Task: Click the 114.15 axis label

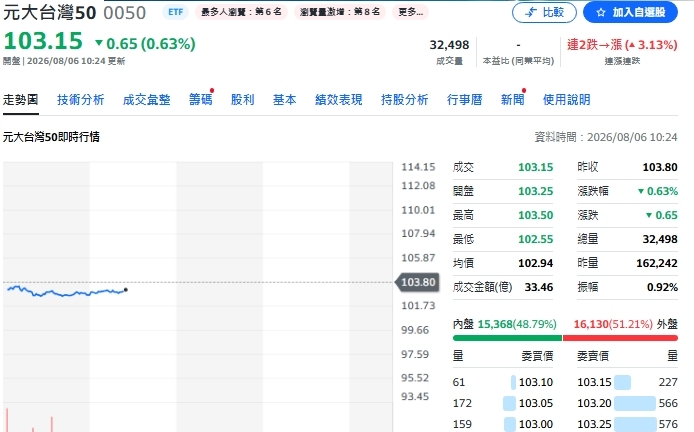Action: click(x=418, y=167)
